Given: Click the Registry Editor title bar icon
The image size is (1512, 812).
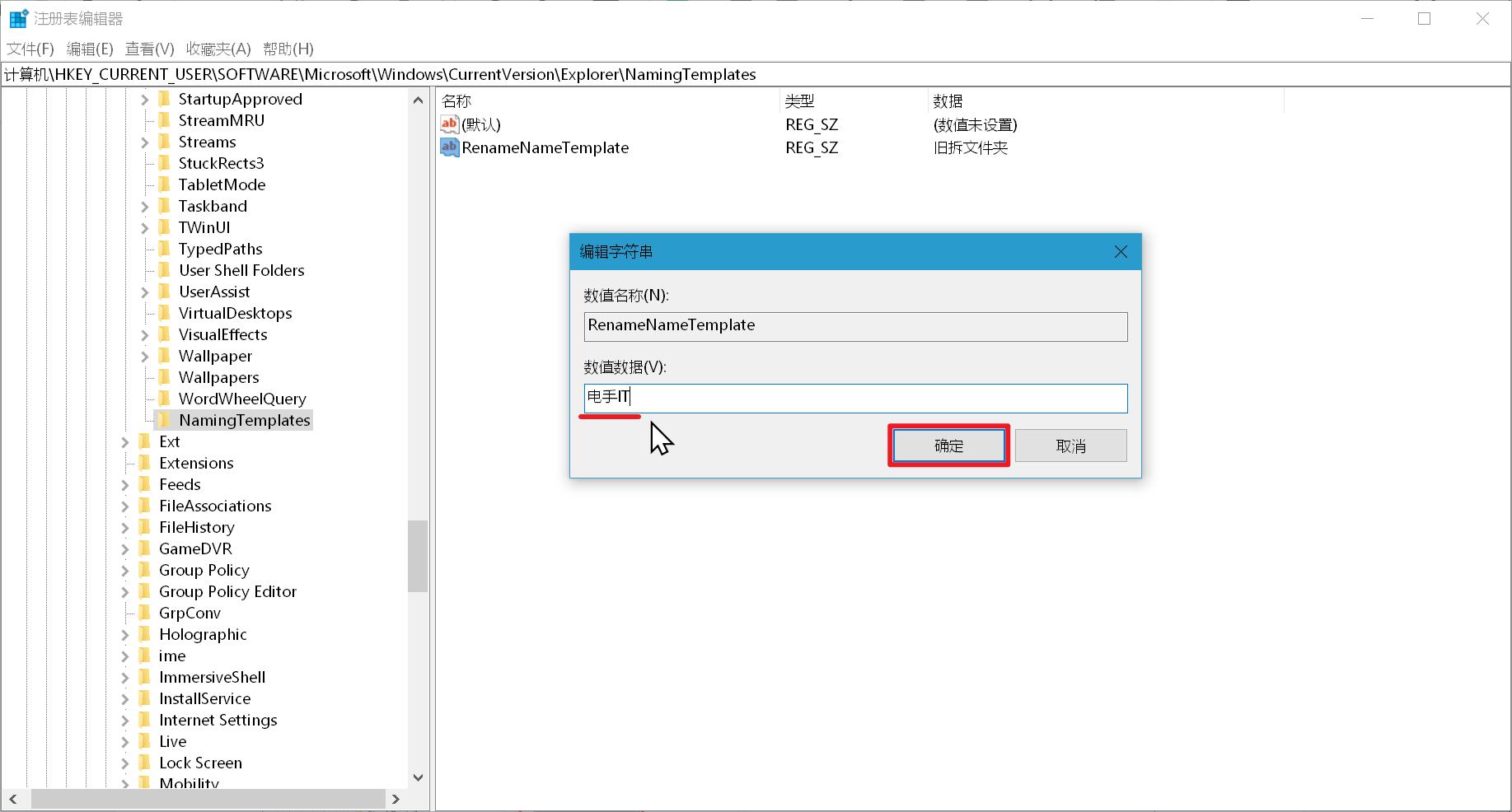Looking at the screenshot, I should point(18,18).
